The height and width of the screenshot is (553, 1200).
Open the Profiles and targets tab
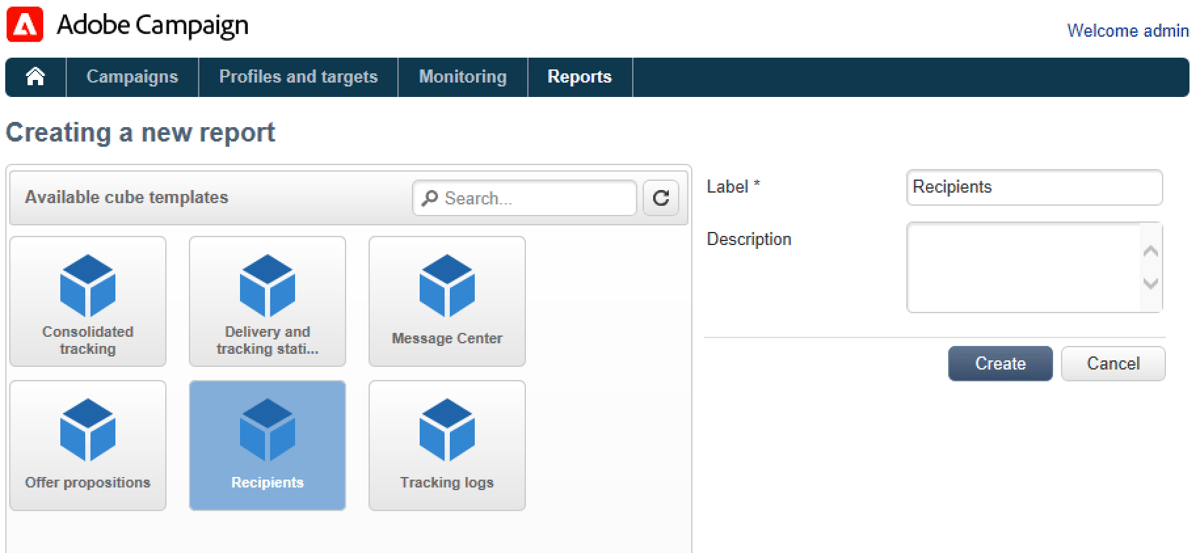[298, 77]
